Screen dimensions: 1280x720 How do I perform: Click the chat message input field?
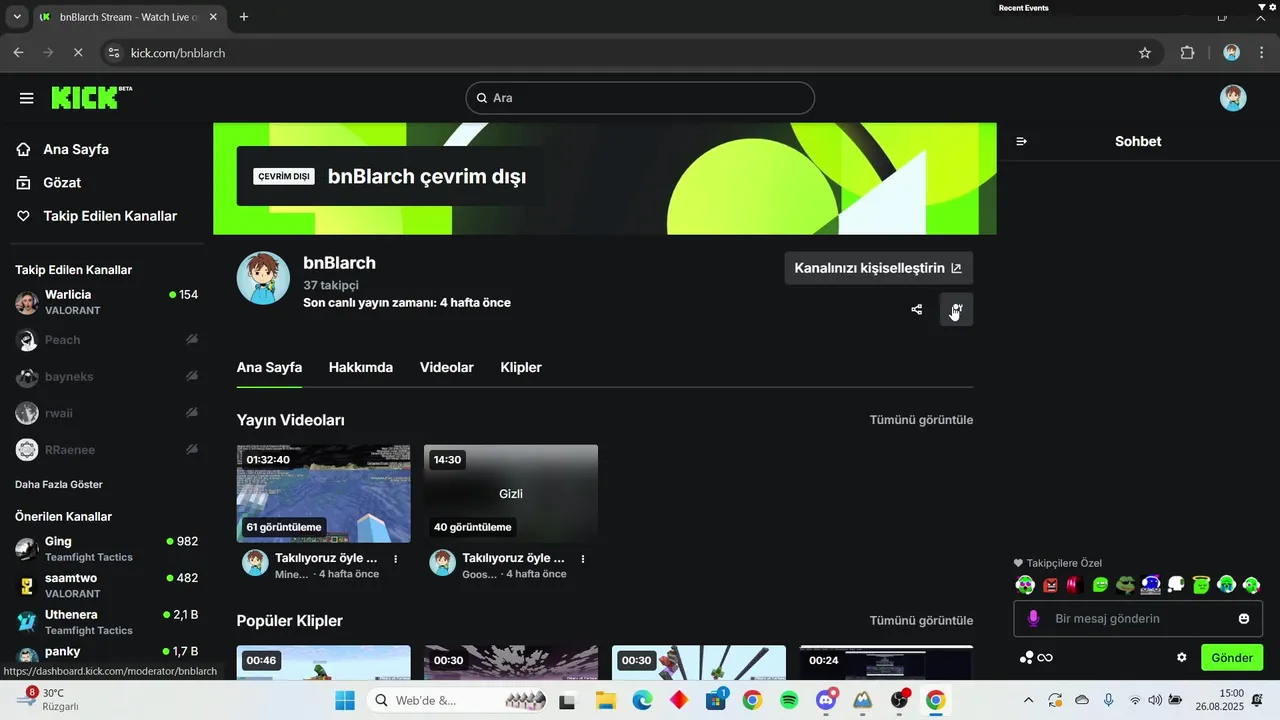pyautogui.click(x=1138, y=619)
